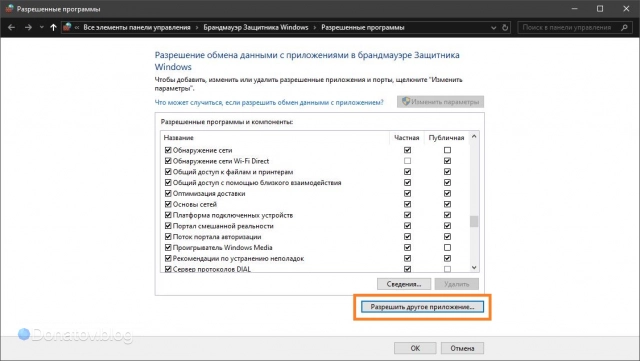Go forward with the forward arrow

pos(28,27)
